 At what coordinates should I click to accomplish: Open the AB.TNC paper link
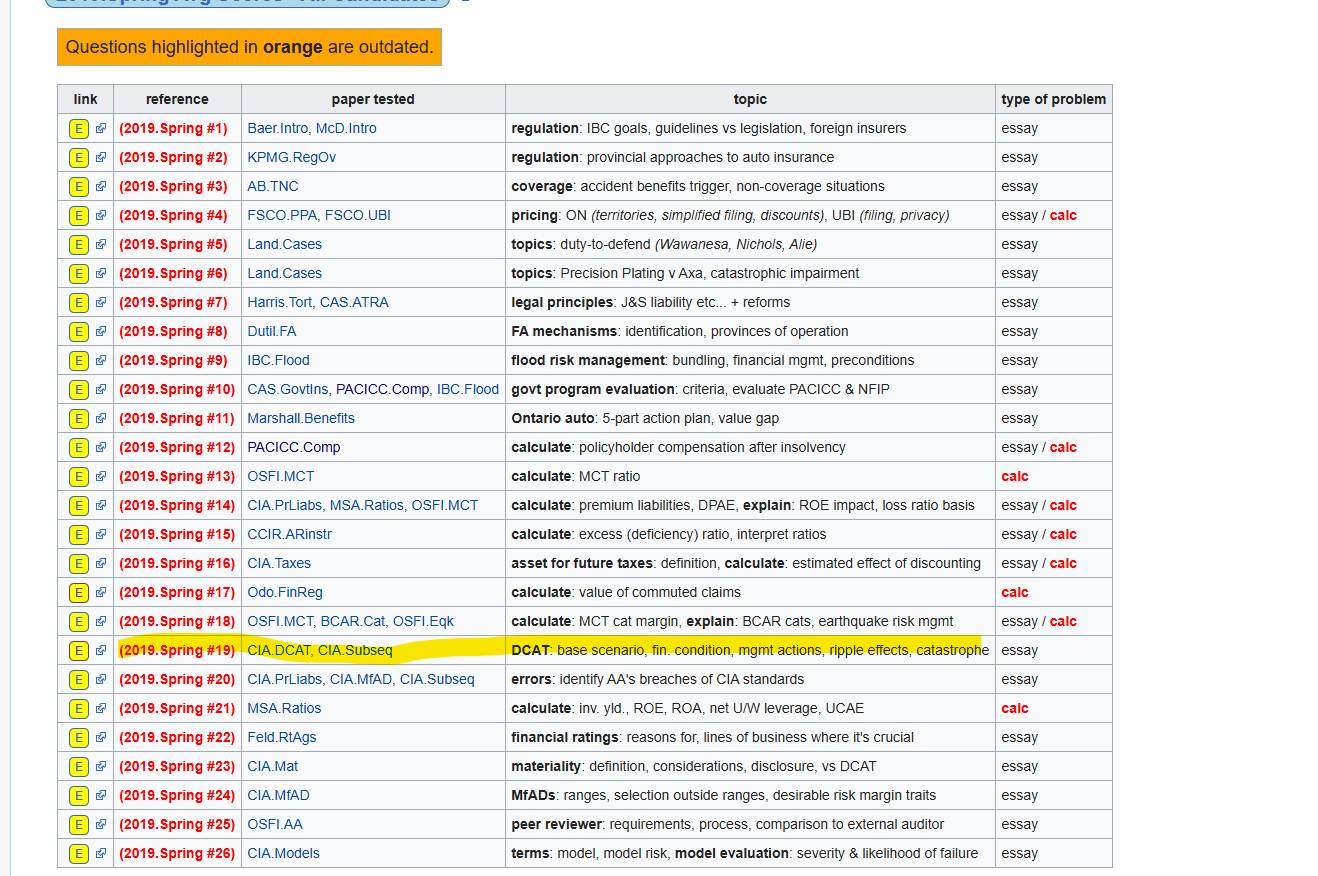tap(273, 186)
